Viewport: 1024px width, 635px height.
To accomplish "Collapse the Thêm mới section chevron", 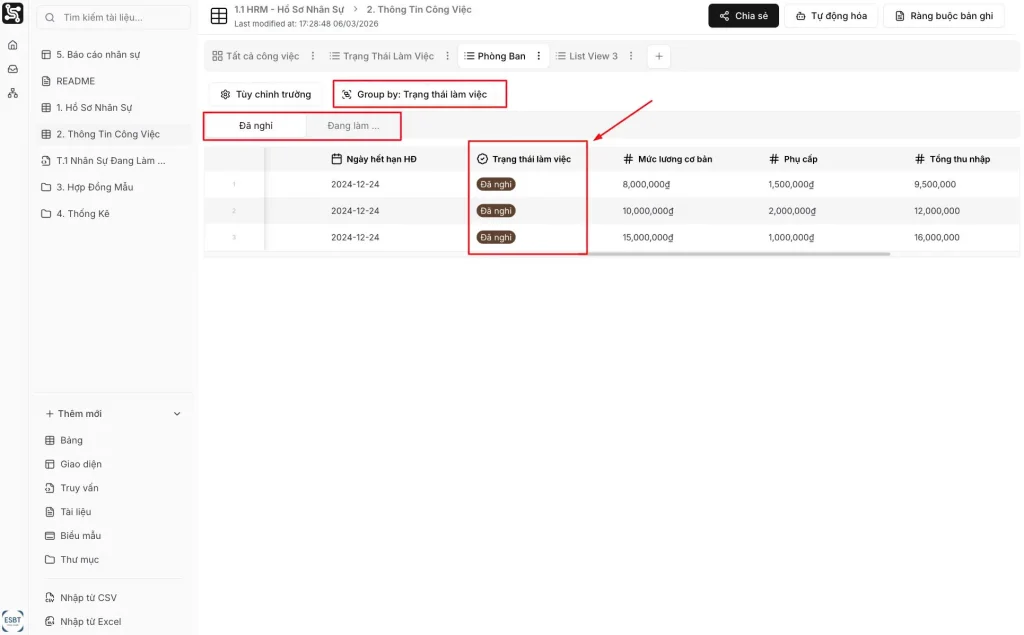I will (177, 414).
